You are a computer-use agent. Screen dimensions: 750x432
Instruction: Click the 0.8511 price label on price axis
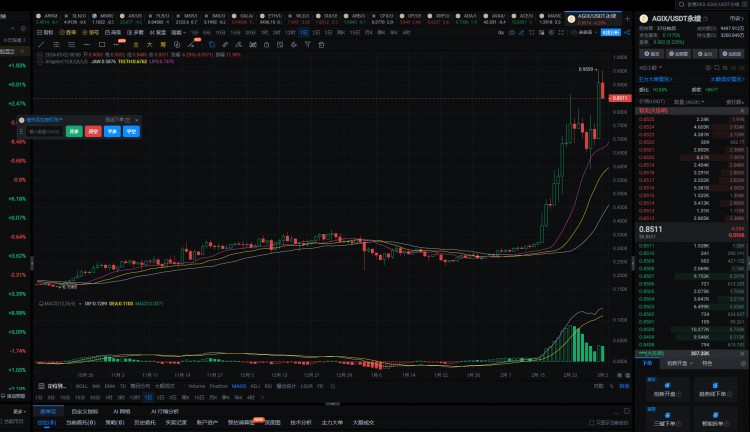click(620, 98)
